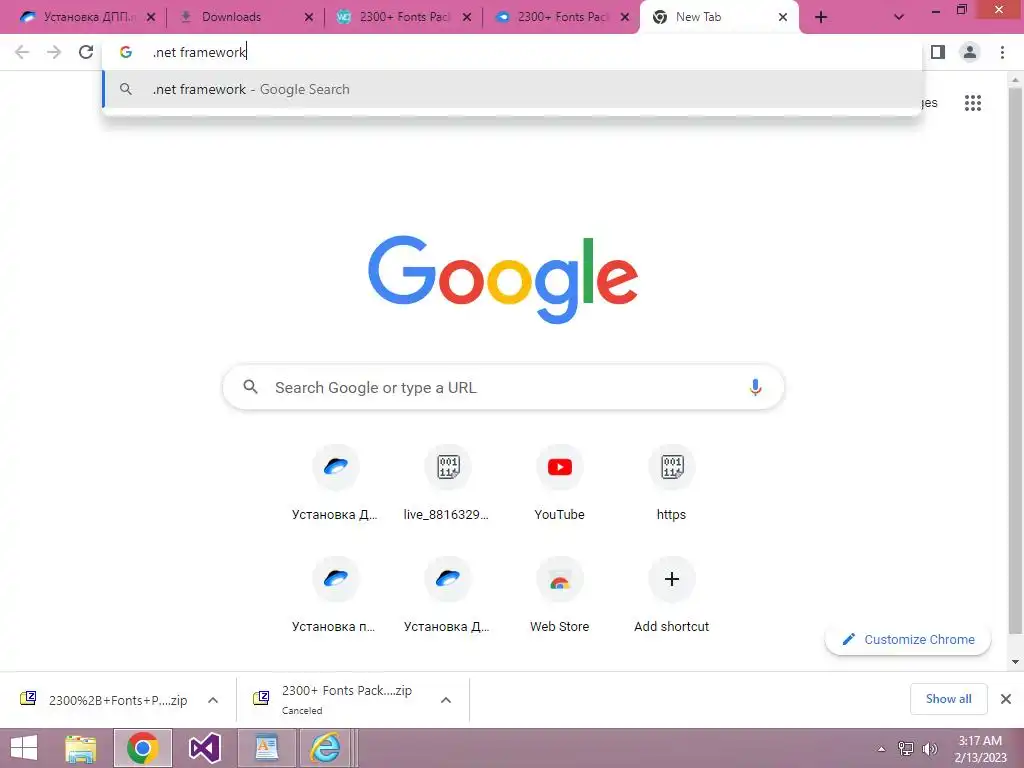Open the https shortcut
The height and width of the screenshot is (768, 1024).
[671, 482]
